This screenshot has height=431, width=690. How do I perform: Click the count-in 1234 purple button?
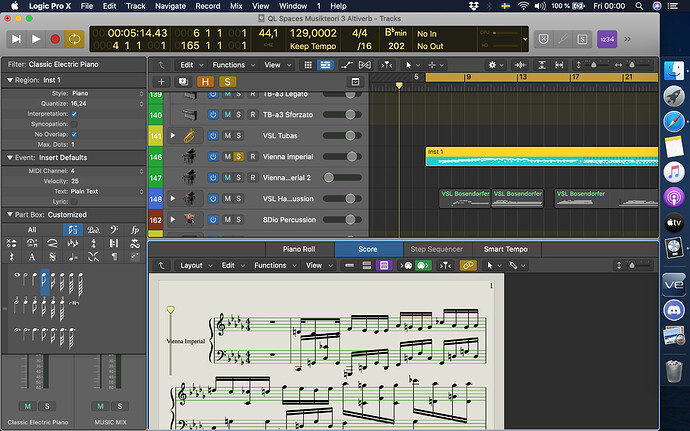click(608, 39)
